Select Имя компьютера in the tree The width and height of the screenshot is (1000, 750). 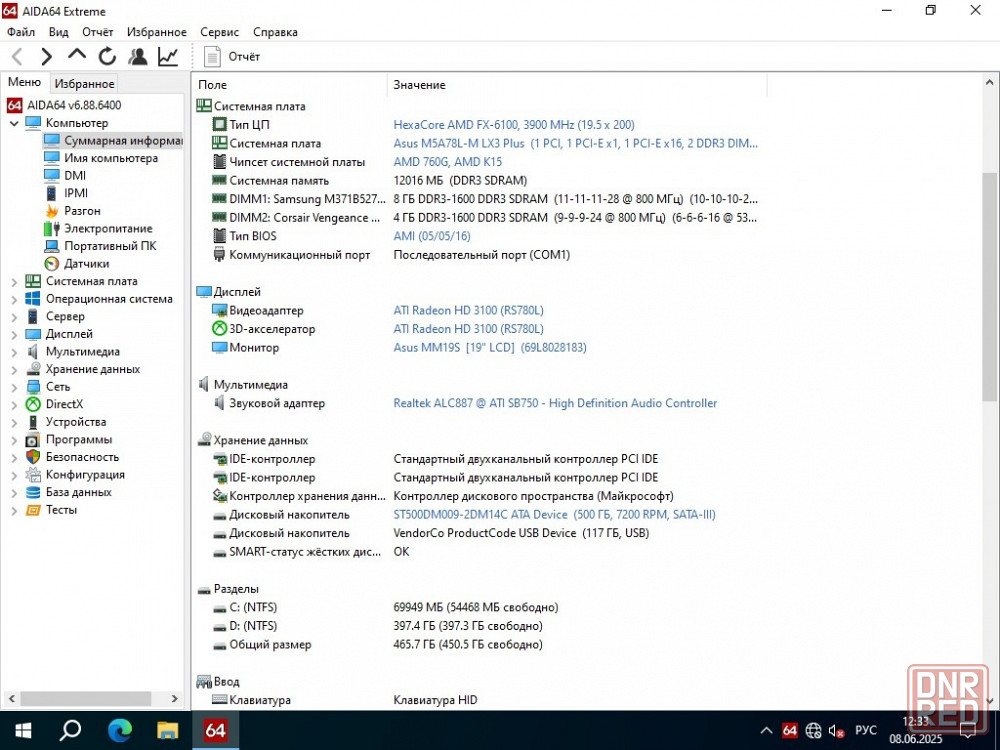click(111, 158)
